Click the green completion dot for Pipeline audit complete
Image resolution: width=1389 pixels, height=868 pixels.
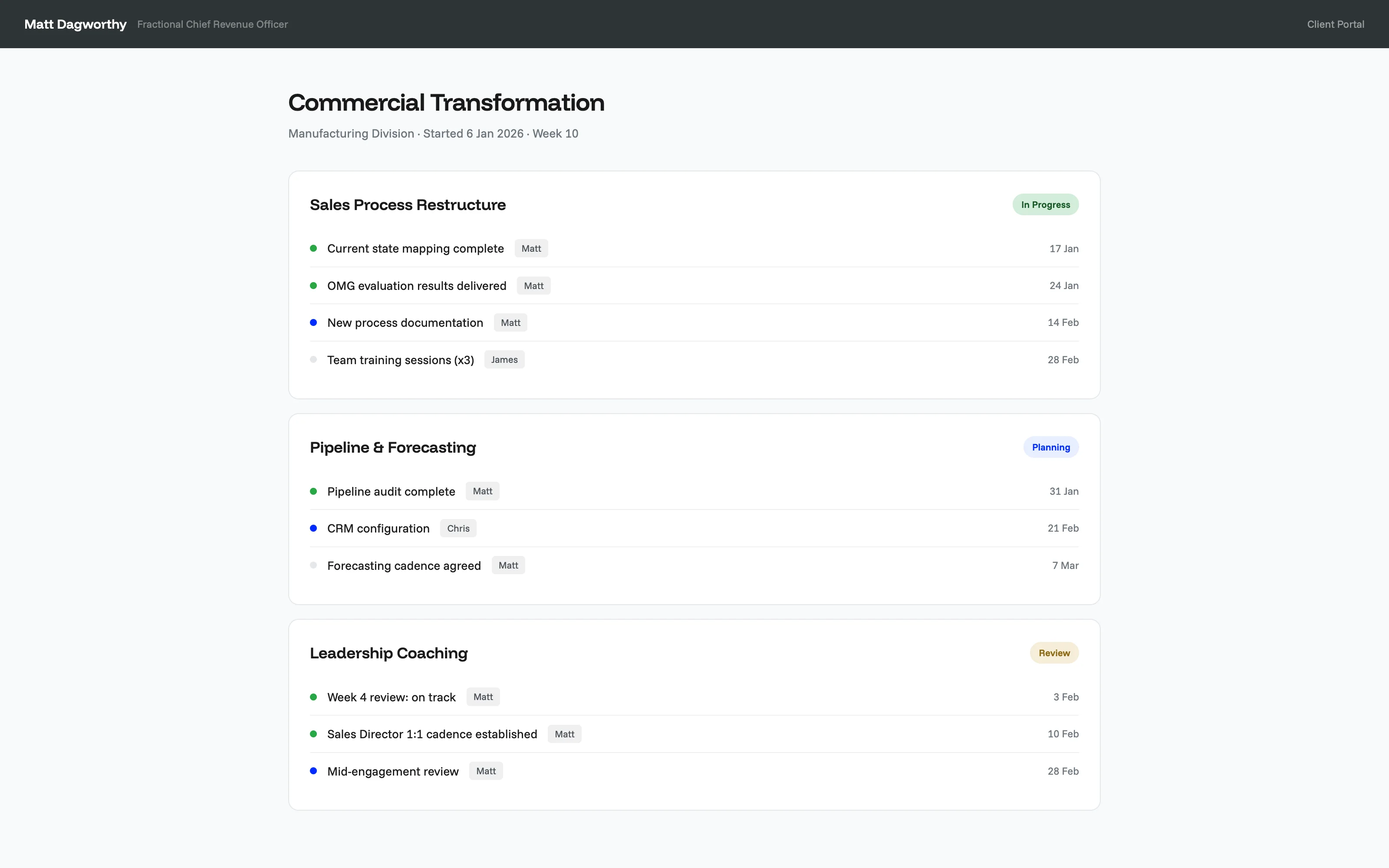click(x=314, y=491)
